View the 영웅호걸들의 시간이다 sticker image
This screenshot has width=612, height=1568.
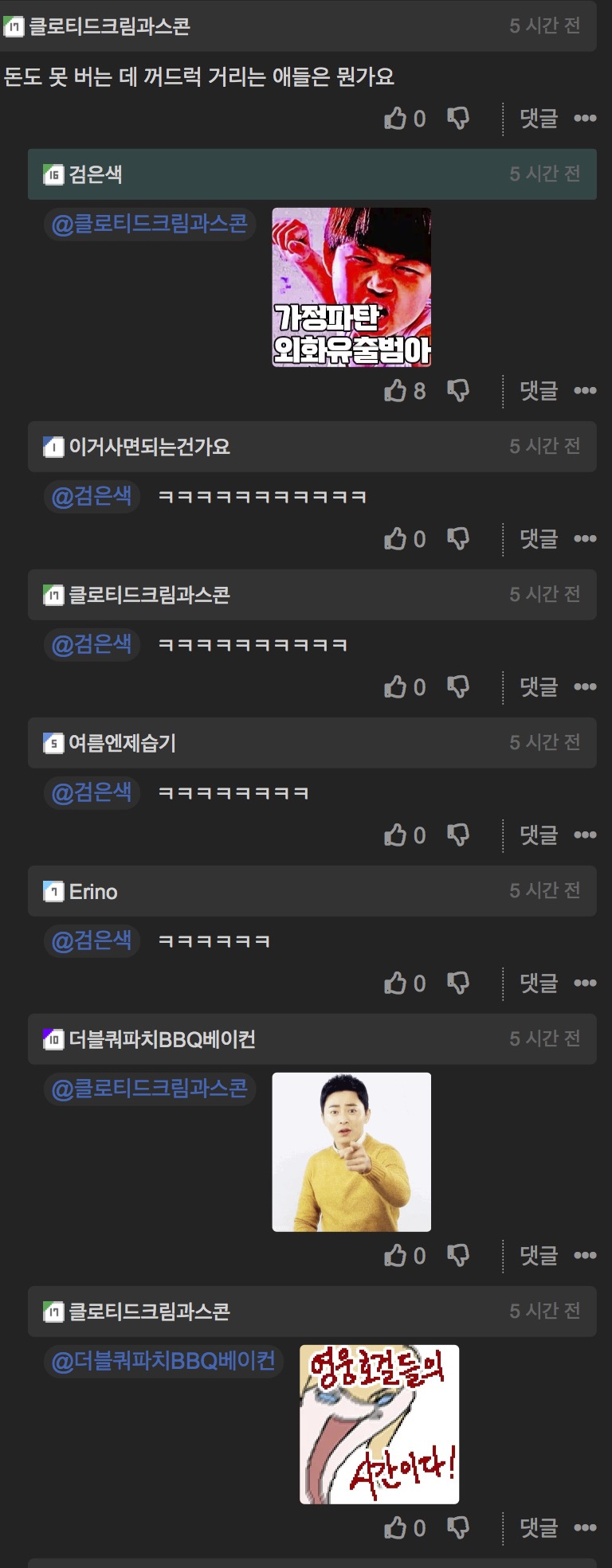click(379, 1425)
